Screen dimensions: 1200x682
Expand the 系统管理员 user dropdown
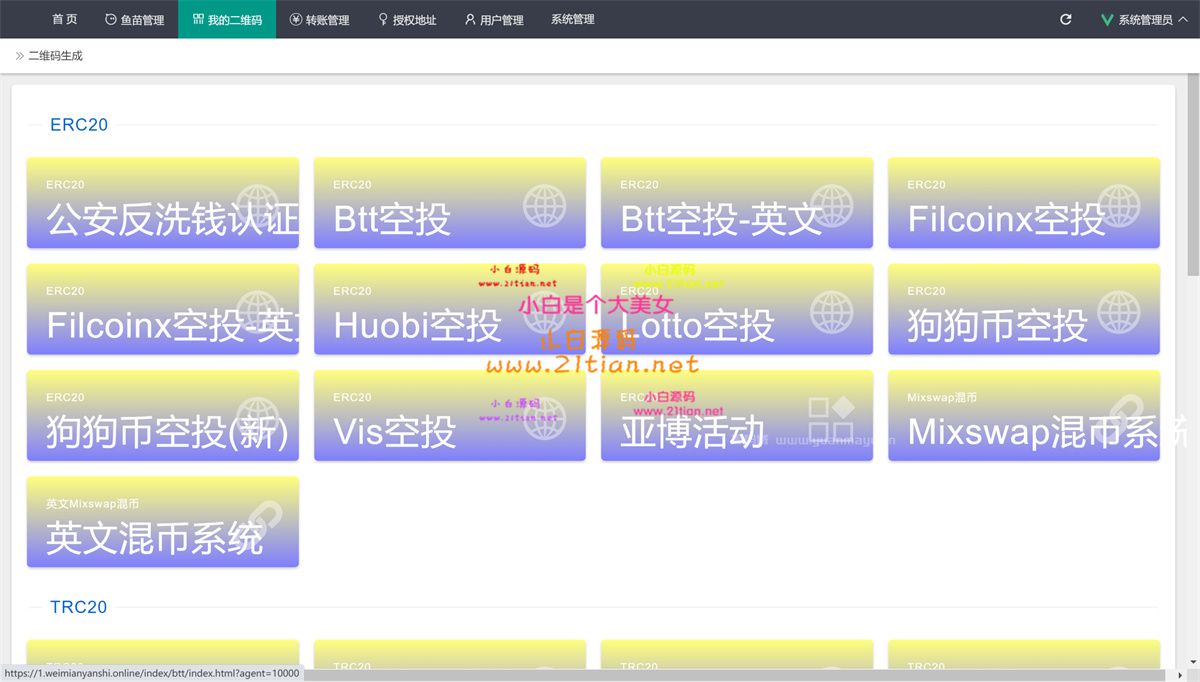1143,19
